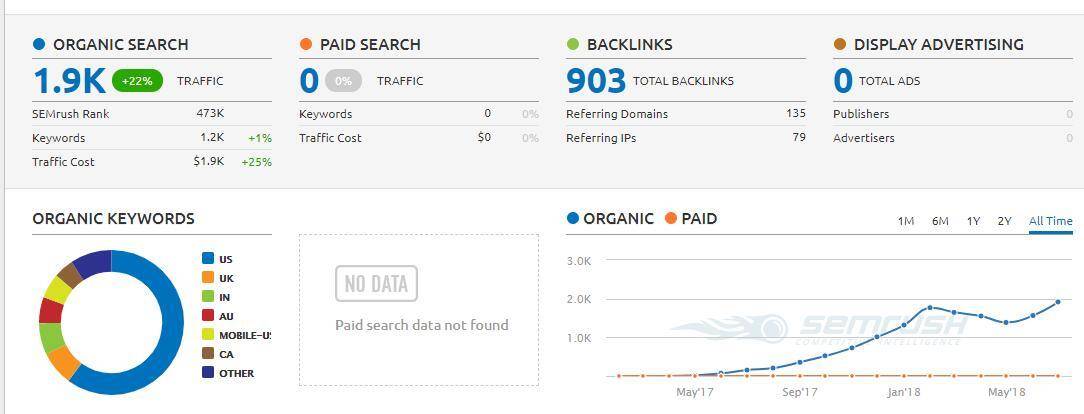Switch chart to 1Y range
The width and height of the screenshot is (1084, 414).
point(973,221)
